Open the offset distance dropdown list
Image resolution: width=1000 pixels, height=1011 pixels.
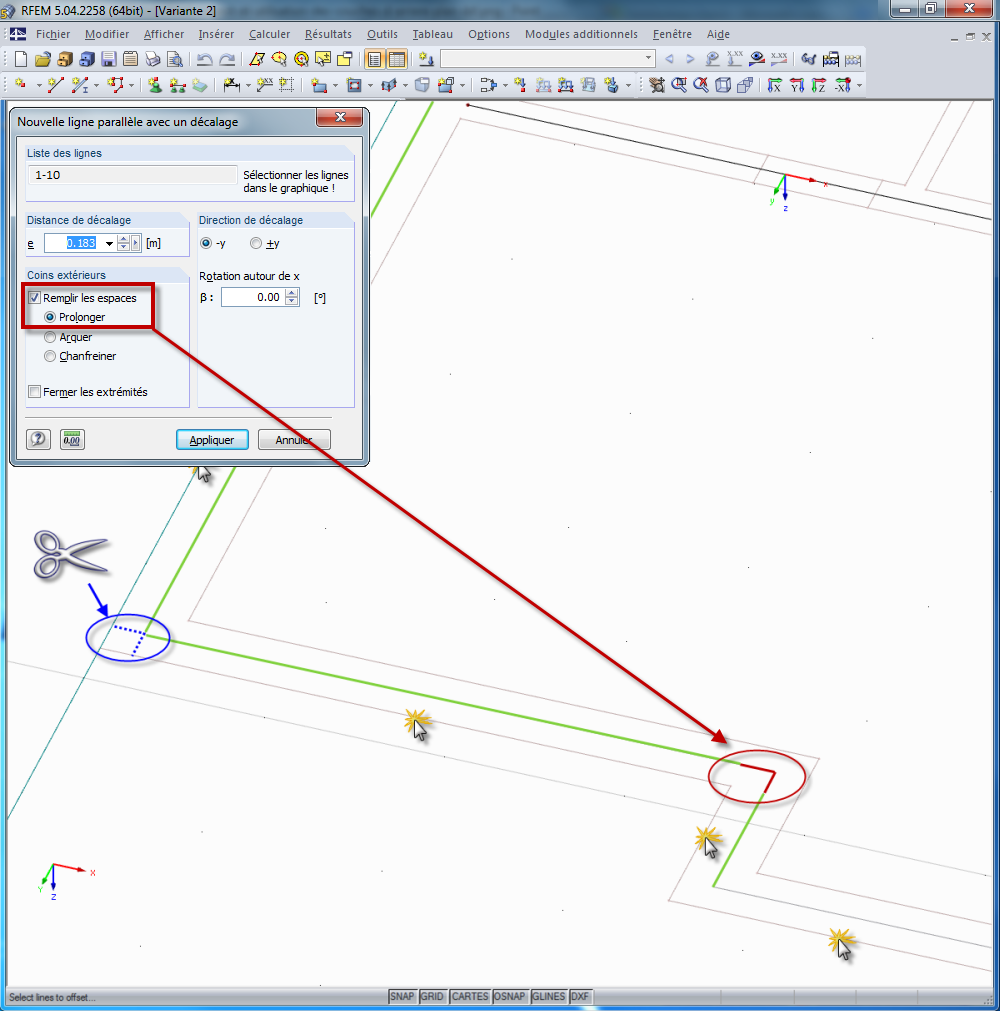[110, 243]
